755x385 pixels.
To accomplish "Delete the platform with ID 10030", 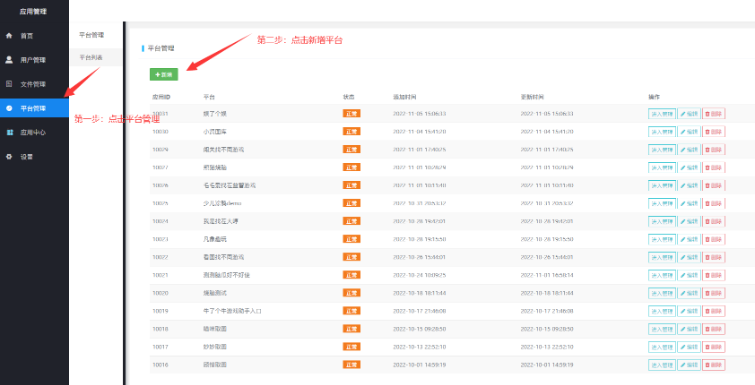I will click(x=714, y=132).
